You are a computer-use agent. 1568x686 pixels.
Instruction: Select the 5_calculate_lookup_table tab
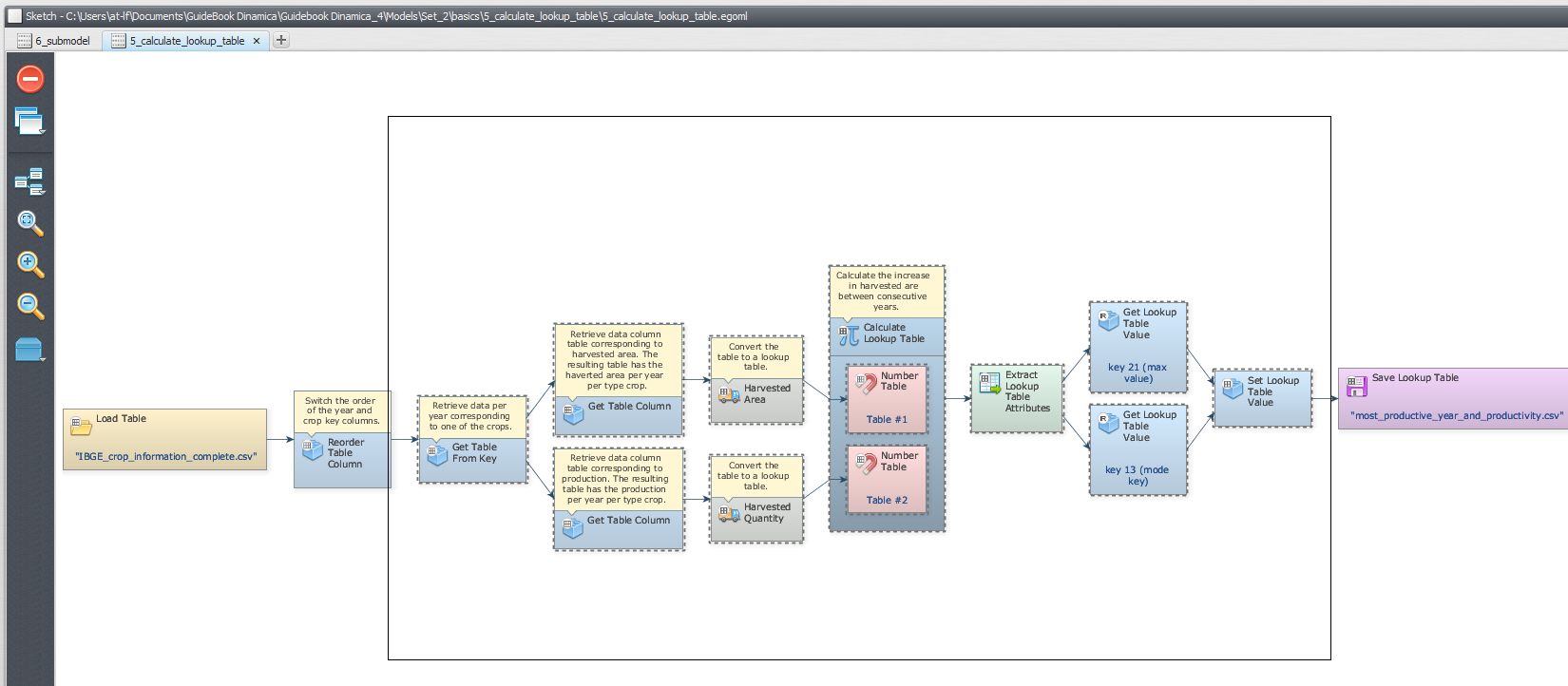coord(186,41)
